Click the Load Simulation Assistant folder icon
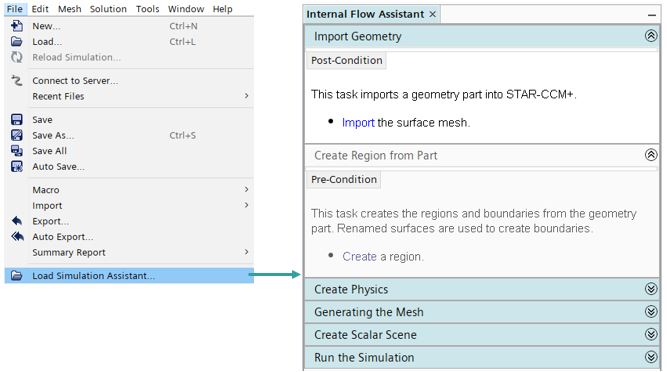 pyautogui.click(x=17, y=275)
